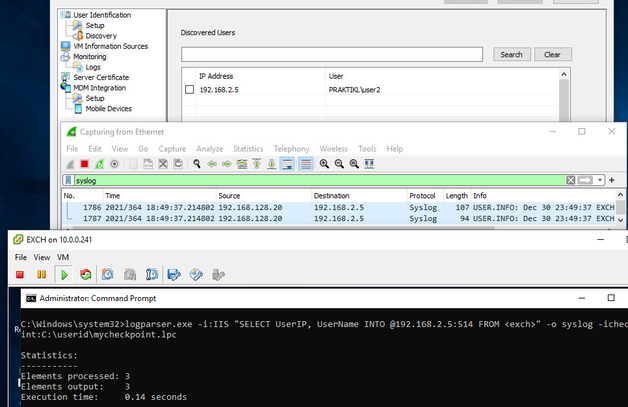Clear the syslog display filter with X

click(x=571, y=181)
